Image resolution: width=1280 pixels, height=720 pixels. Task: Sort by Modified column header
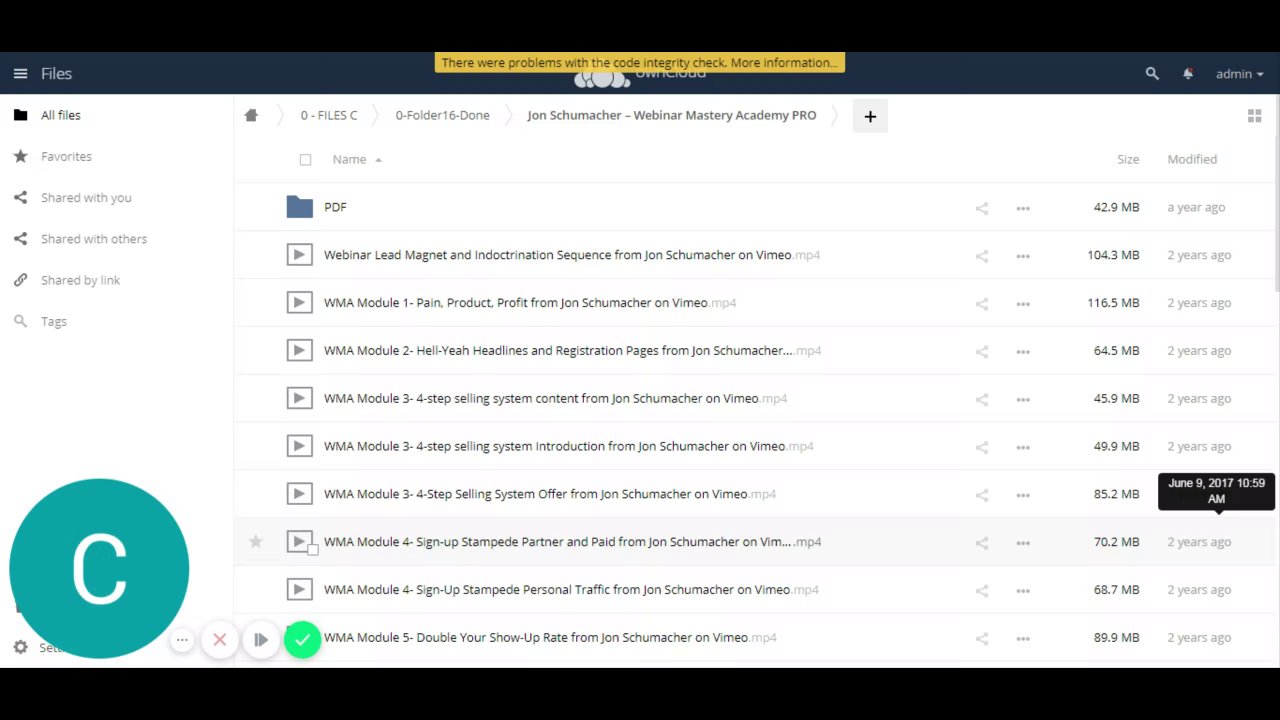[x=1192, y=159]
